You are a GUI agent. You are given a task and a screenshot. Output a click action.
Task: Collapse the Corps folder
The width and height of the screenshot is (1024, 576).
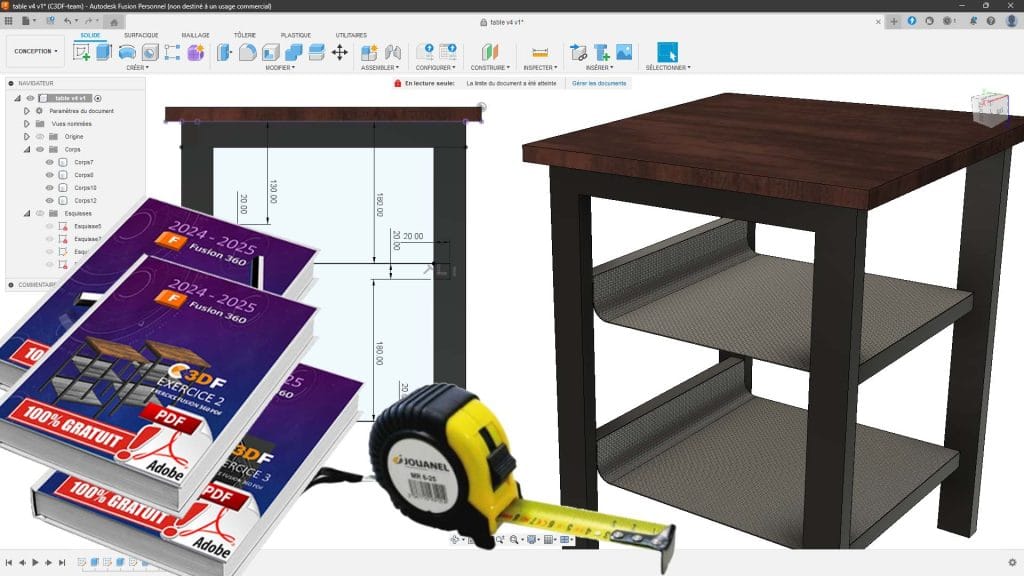[x=27, y=150]
